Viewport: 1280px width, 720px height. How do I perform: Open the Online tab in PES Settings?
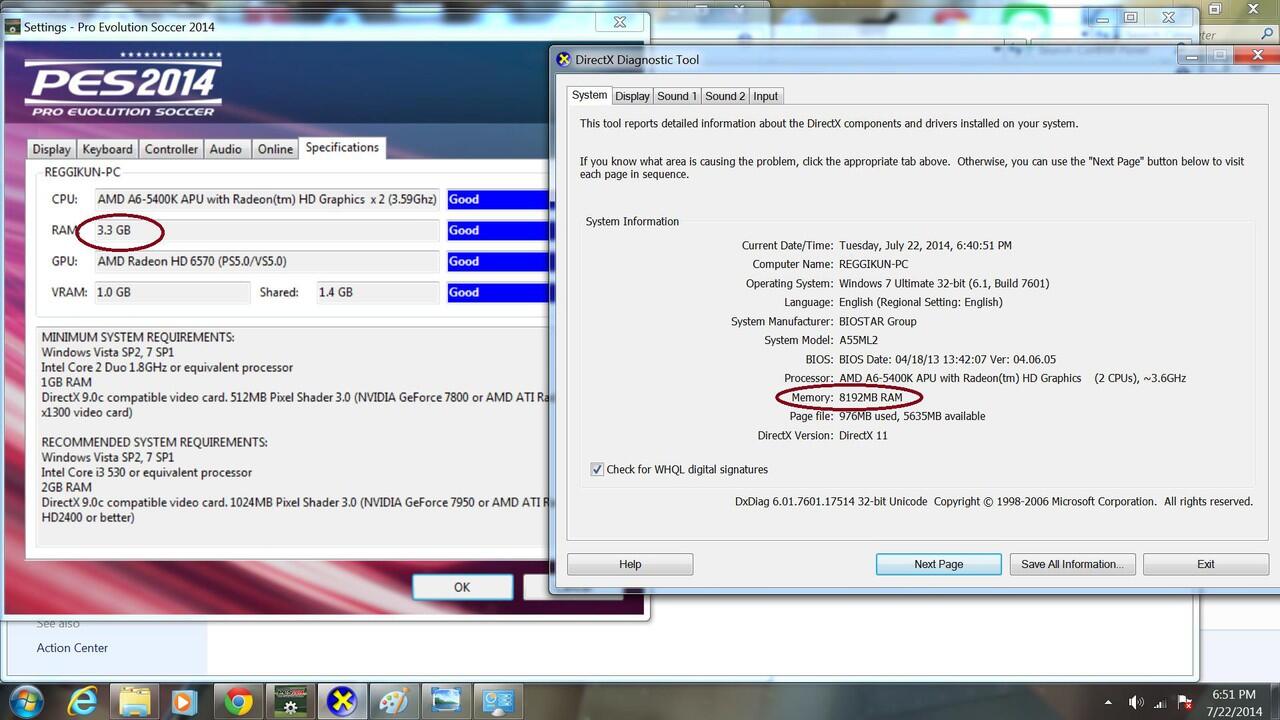pyautogui.click(x=275, y=149)
